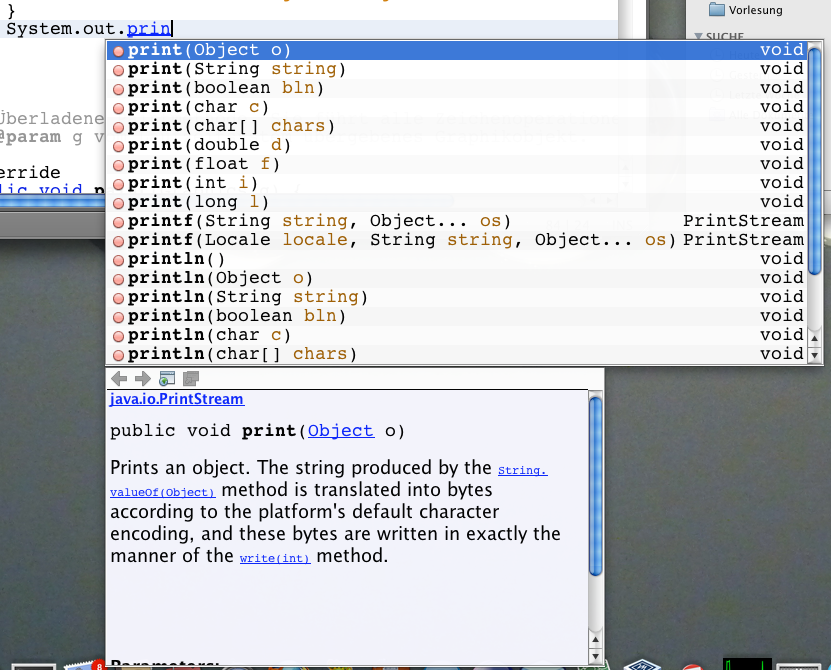Open Vorlesung folder in Finder sidebar
The height and width of the screenshot is (670, 831).
pos(746,10)
